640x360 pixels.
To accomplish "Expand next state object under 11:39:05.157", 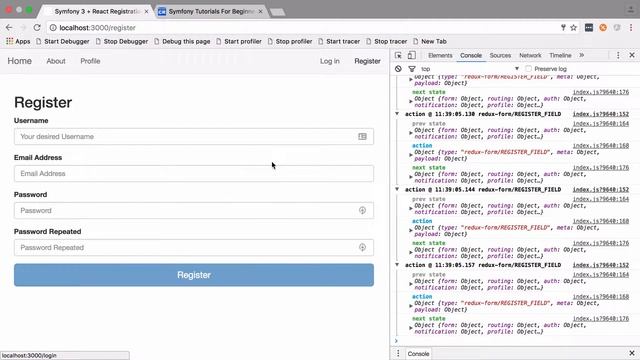I will coord(411,328).
